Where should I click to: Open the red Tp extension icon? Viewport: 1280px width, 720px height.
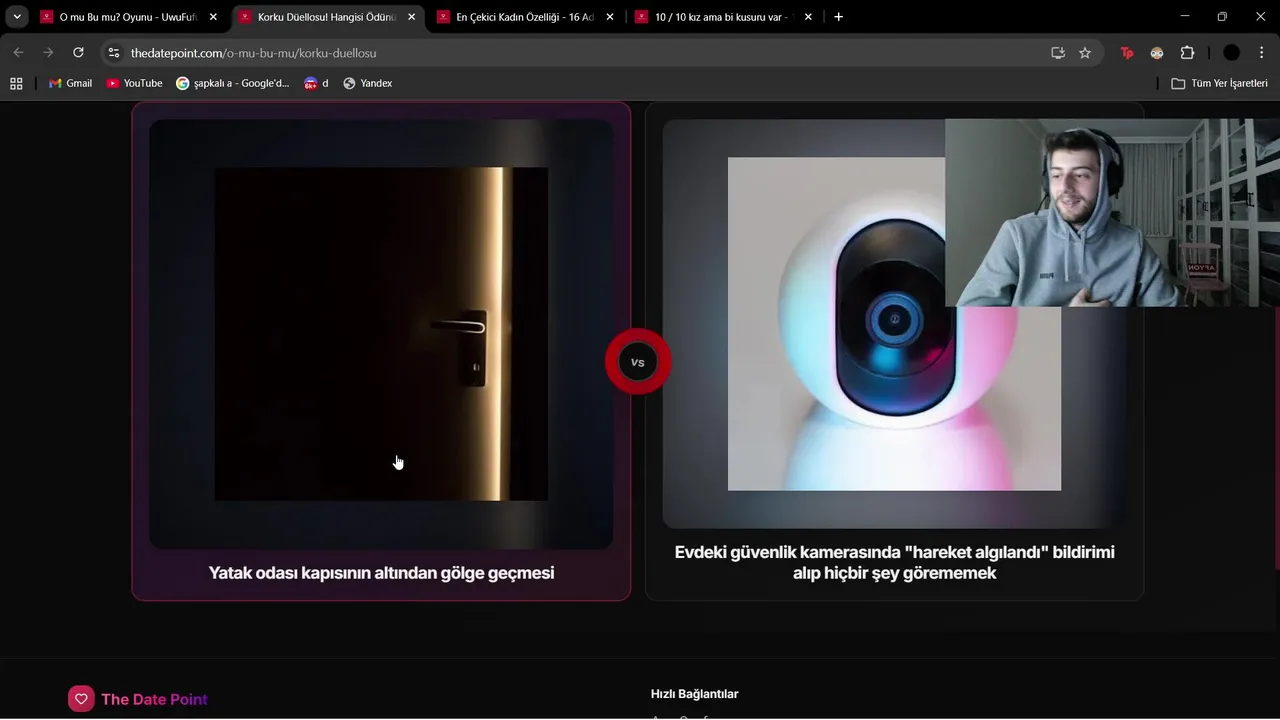pyautogui.click(x=1127, y=53)
